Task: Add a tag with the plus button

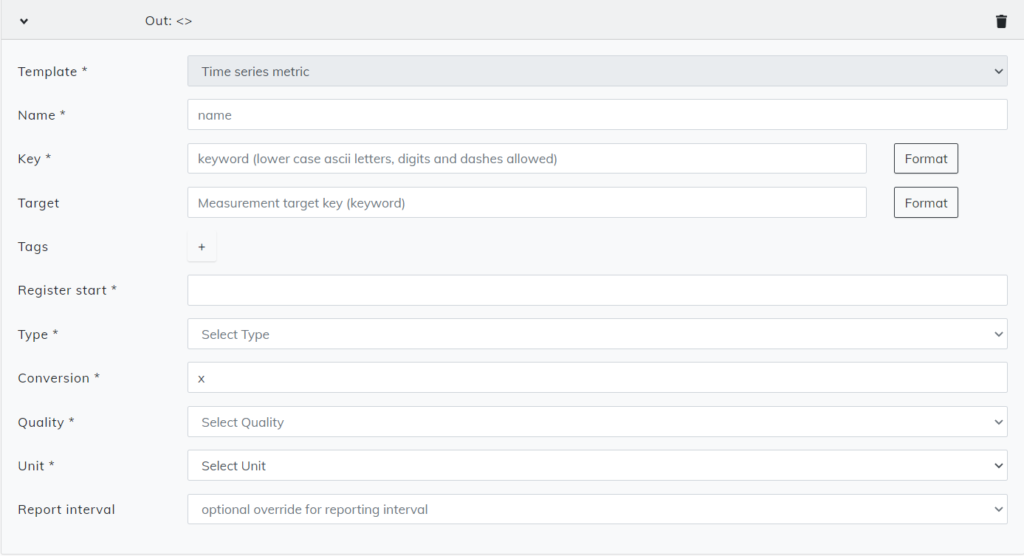Action: [202, 247]
